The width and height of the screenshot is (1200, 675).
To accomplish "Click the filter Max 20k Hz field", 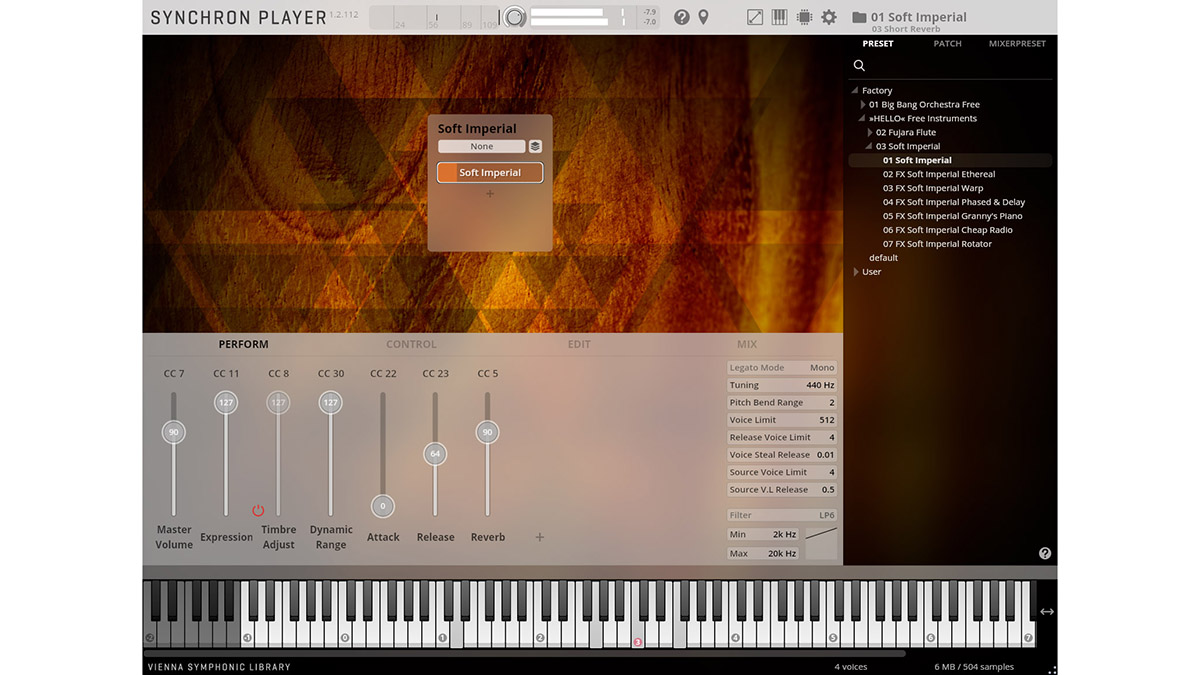I will (x=765, y=553).
